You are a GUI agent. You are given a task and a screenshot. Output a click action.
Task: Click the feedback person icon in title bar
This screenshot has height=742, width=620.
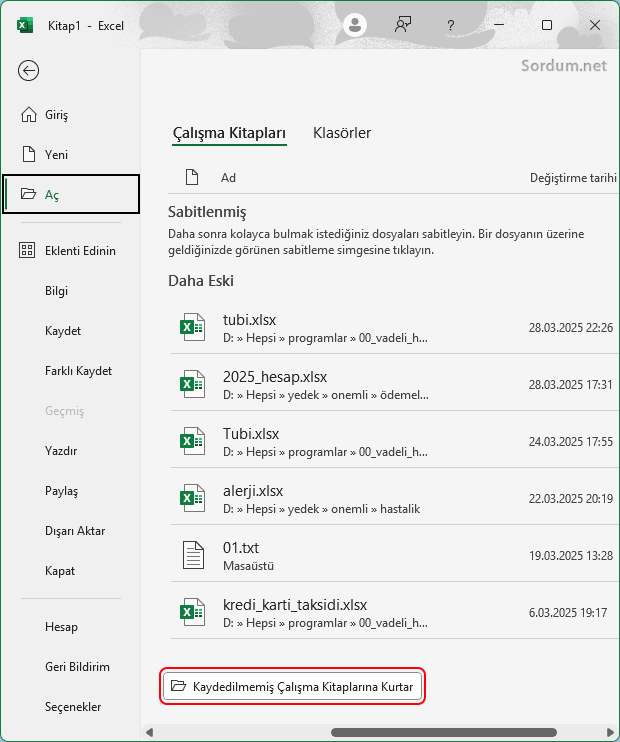point(403,25)
